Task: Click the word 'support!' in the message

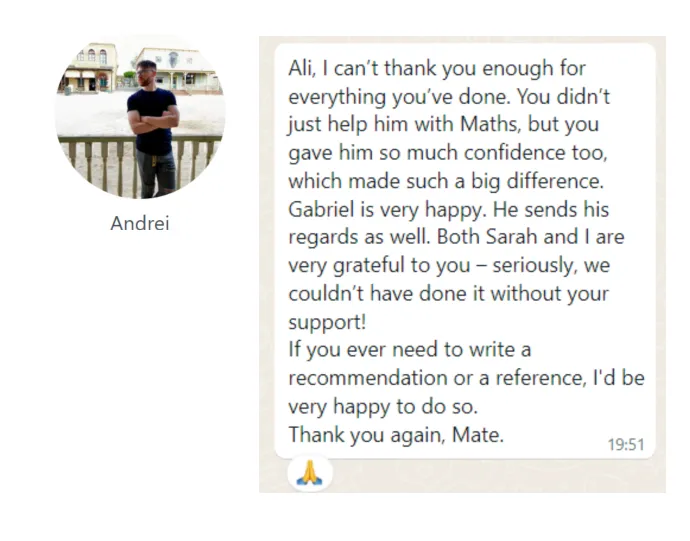Action: point(327,322)
